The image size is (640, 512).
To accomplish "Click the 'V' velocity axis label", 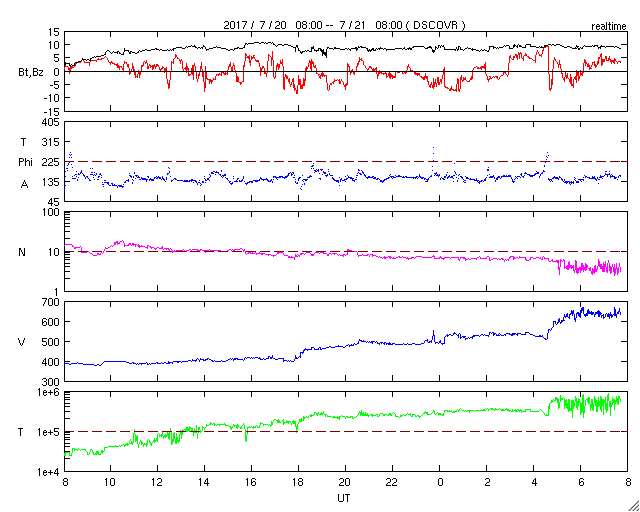I will tap(22, 342).
